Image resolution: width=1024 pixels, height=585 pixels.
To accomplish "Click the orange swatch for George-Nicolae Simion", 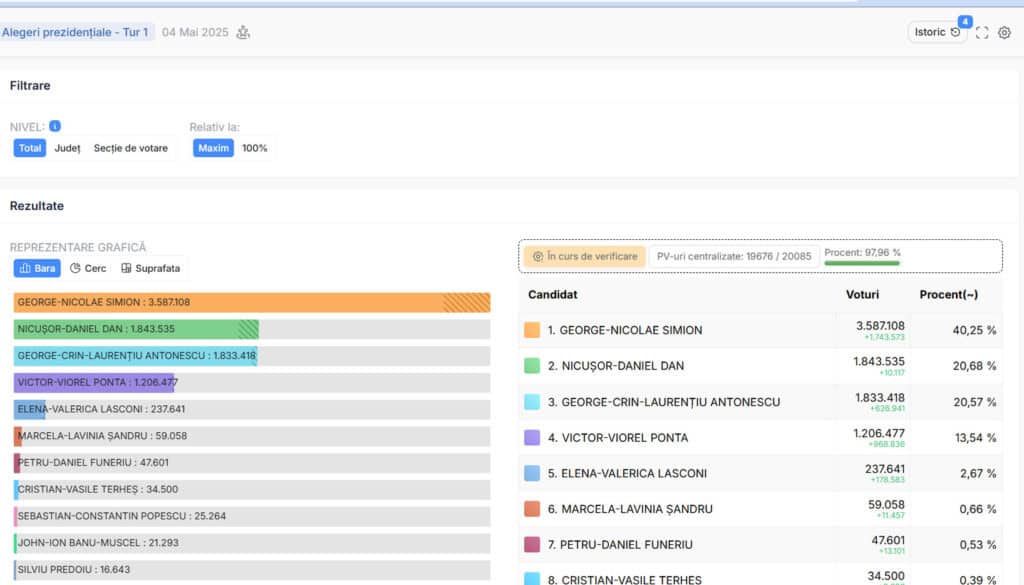I will coord(532,330).
